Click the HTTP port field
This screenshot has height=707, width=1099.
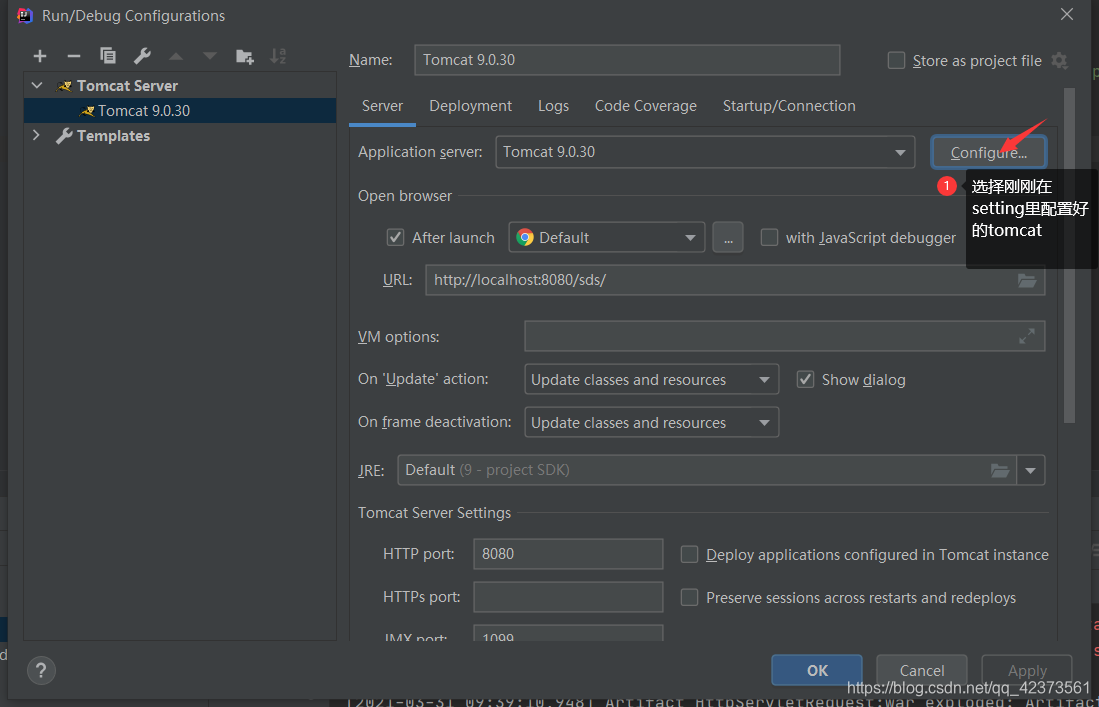pyautogui.click(x=568, y=554)
